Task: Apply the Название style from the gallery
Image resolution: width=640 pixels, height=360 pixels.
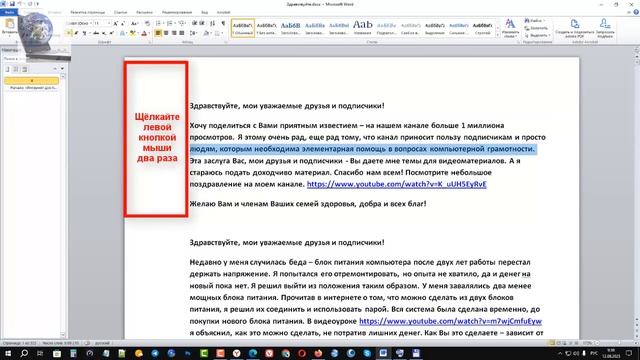Action: pyautogui.click(x=362, y=28)
